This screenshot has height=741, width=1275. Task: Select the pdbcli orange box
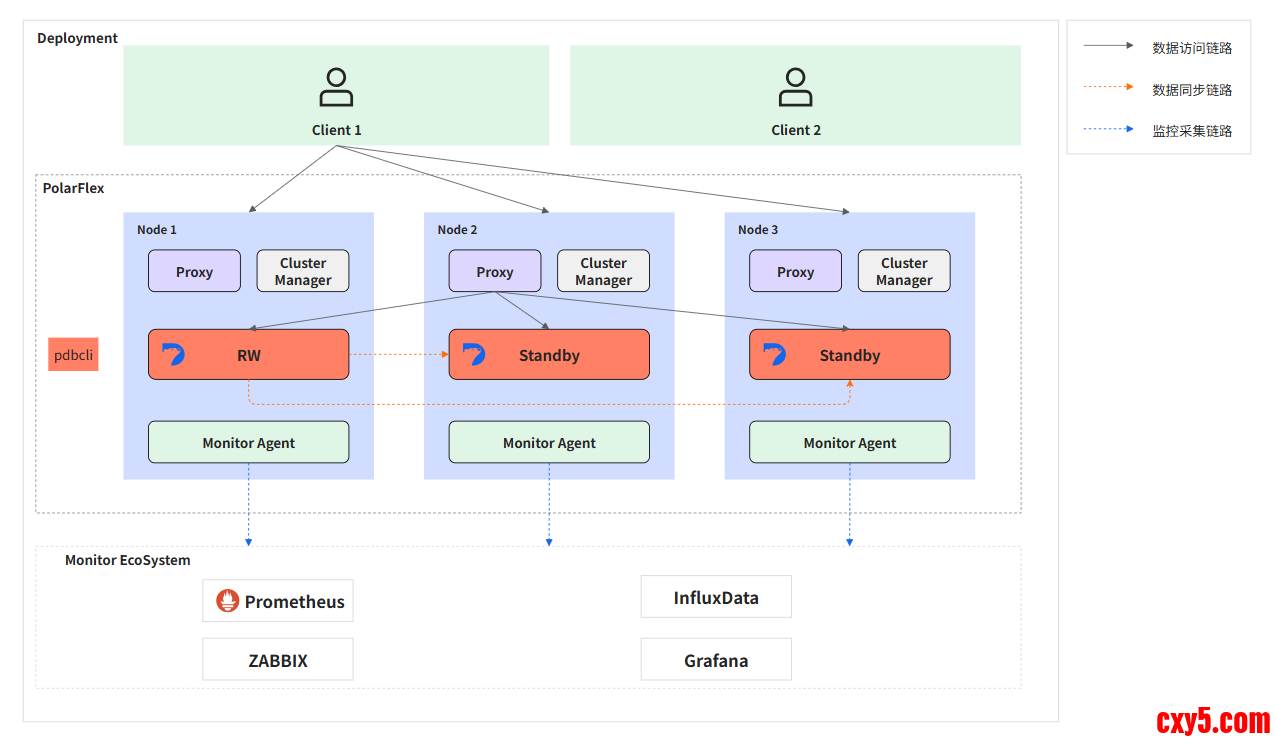click(73, 355)
